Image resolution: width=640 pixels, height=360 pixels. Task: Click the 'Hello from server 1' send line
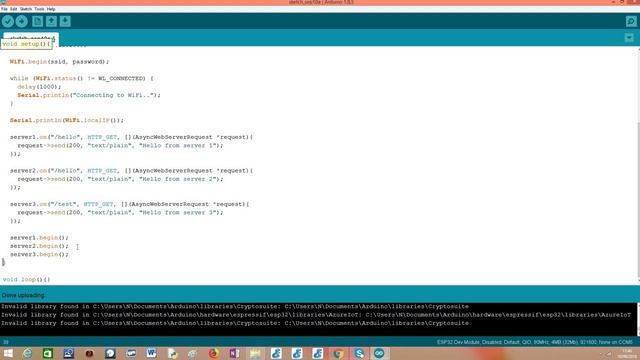(120, 145)
